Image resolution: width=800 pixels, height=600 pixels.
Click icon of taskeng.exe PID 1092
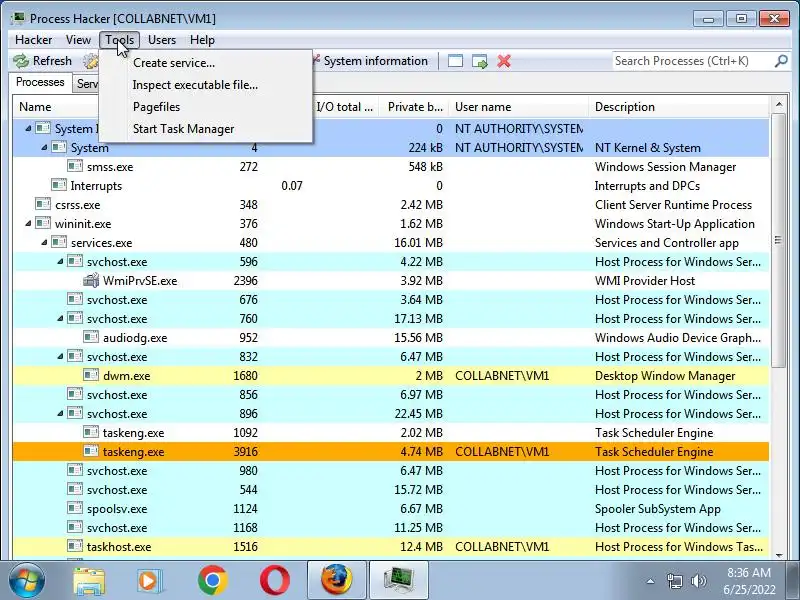coord(91,432)
